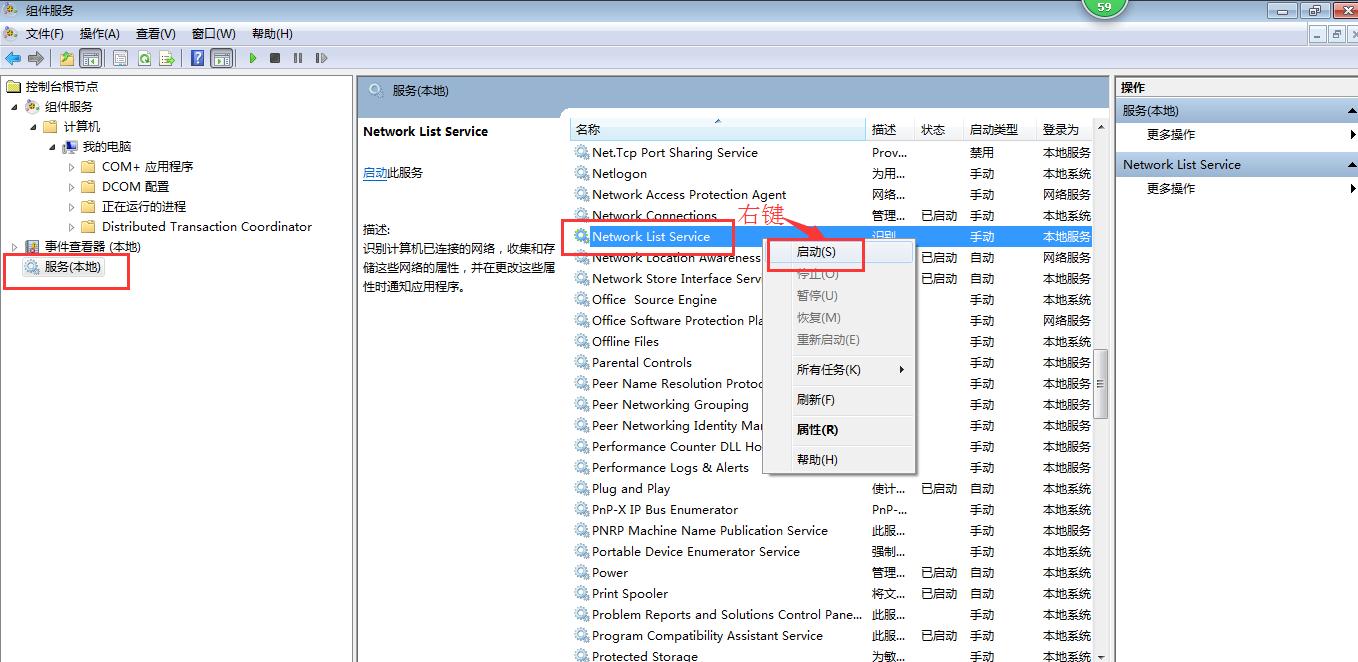Click the green Start Service toolbar icon

[x=252, y=57]
